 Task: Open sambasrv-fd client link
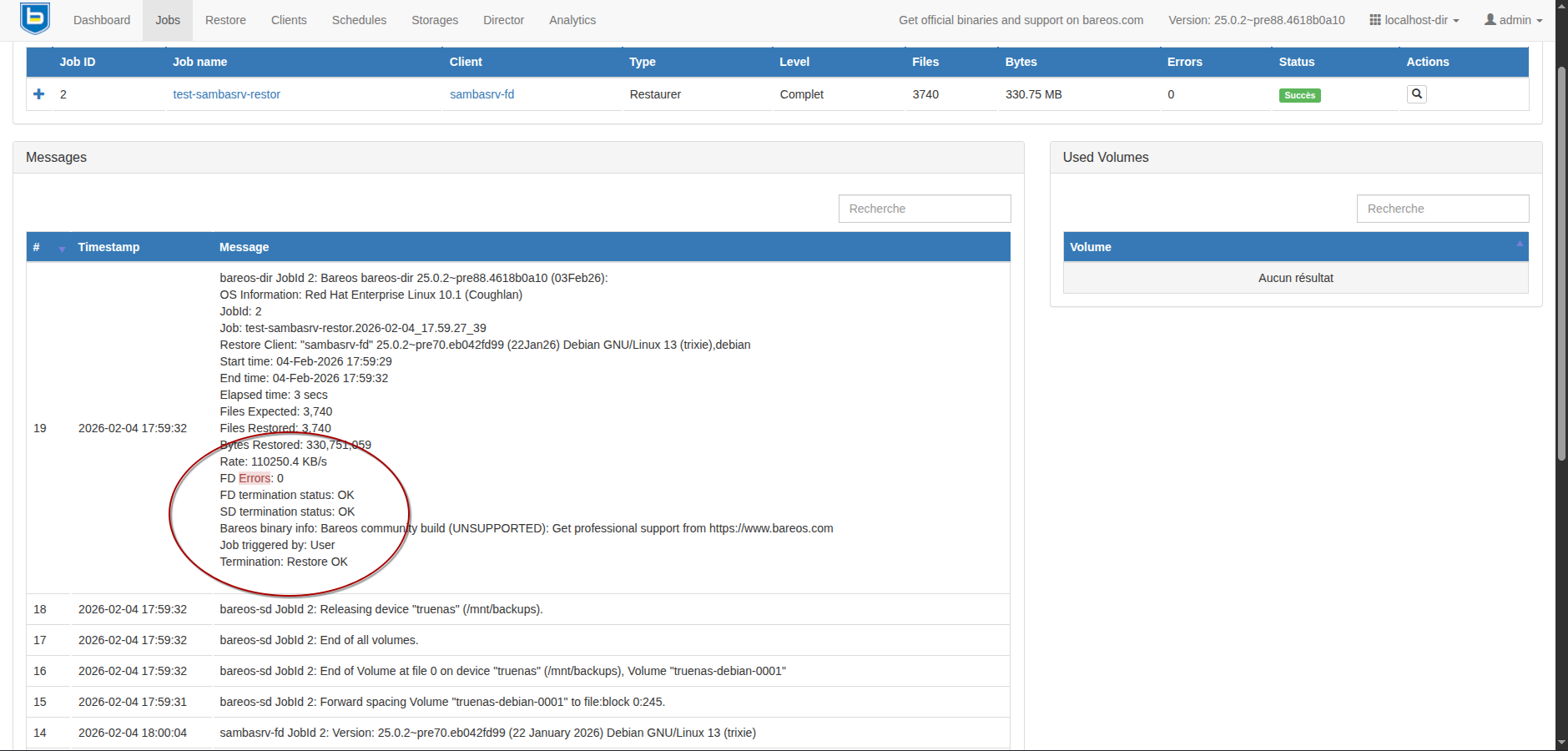[482, 94]
